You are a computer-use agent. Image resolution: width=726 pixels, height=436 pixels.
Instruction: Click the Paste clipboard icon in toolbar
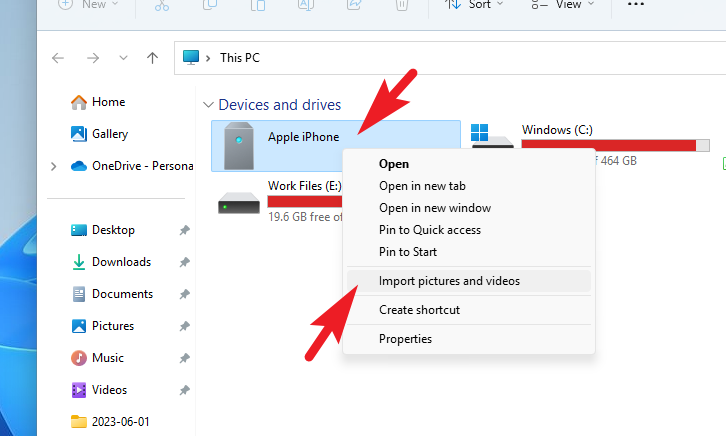coord(258,5)
